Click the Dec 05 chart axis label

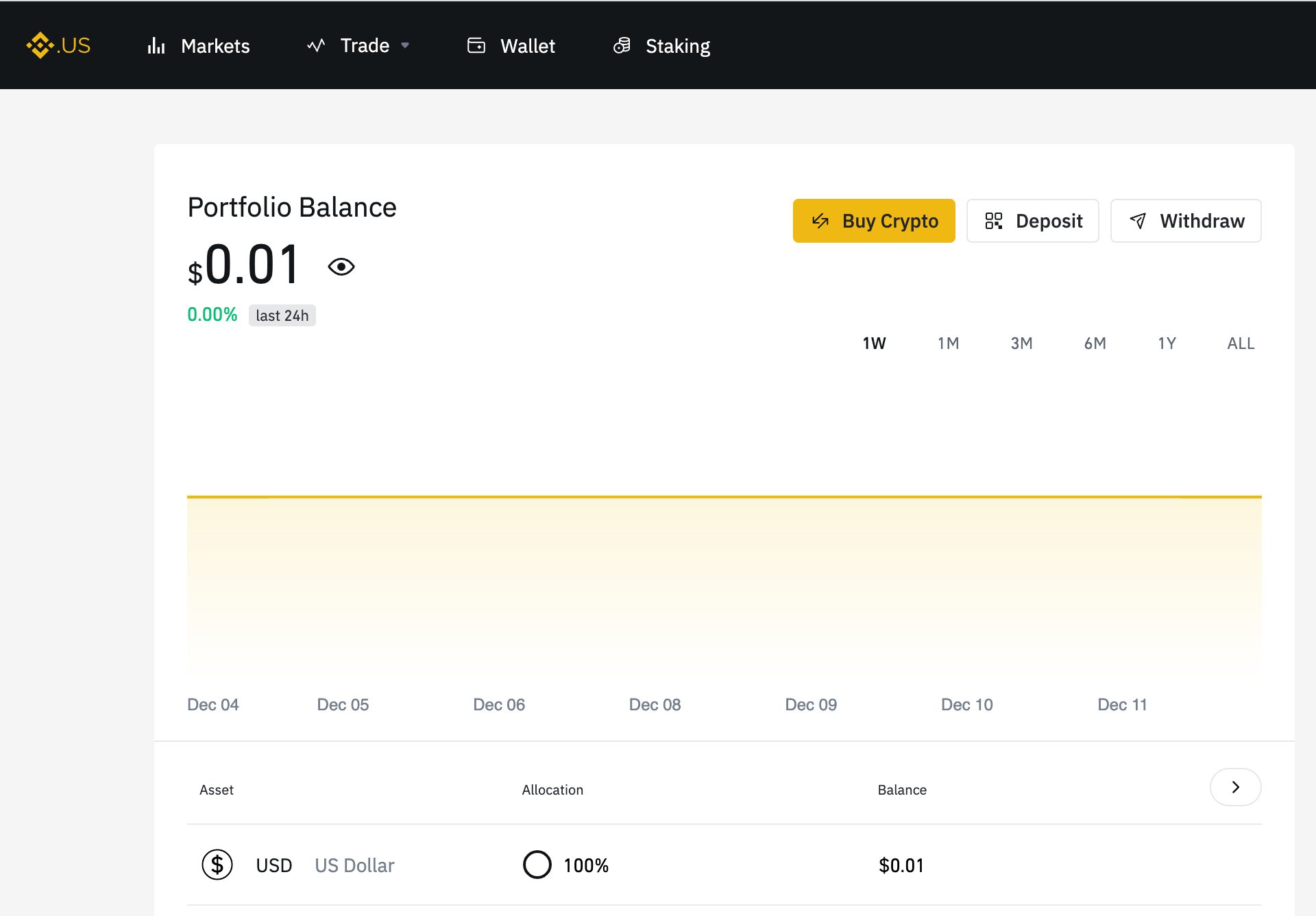[343, 705]
